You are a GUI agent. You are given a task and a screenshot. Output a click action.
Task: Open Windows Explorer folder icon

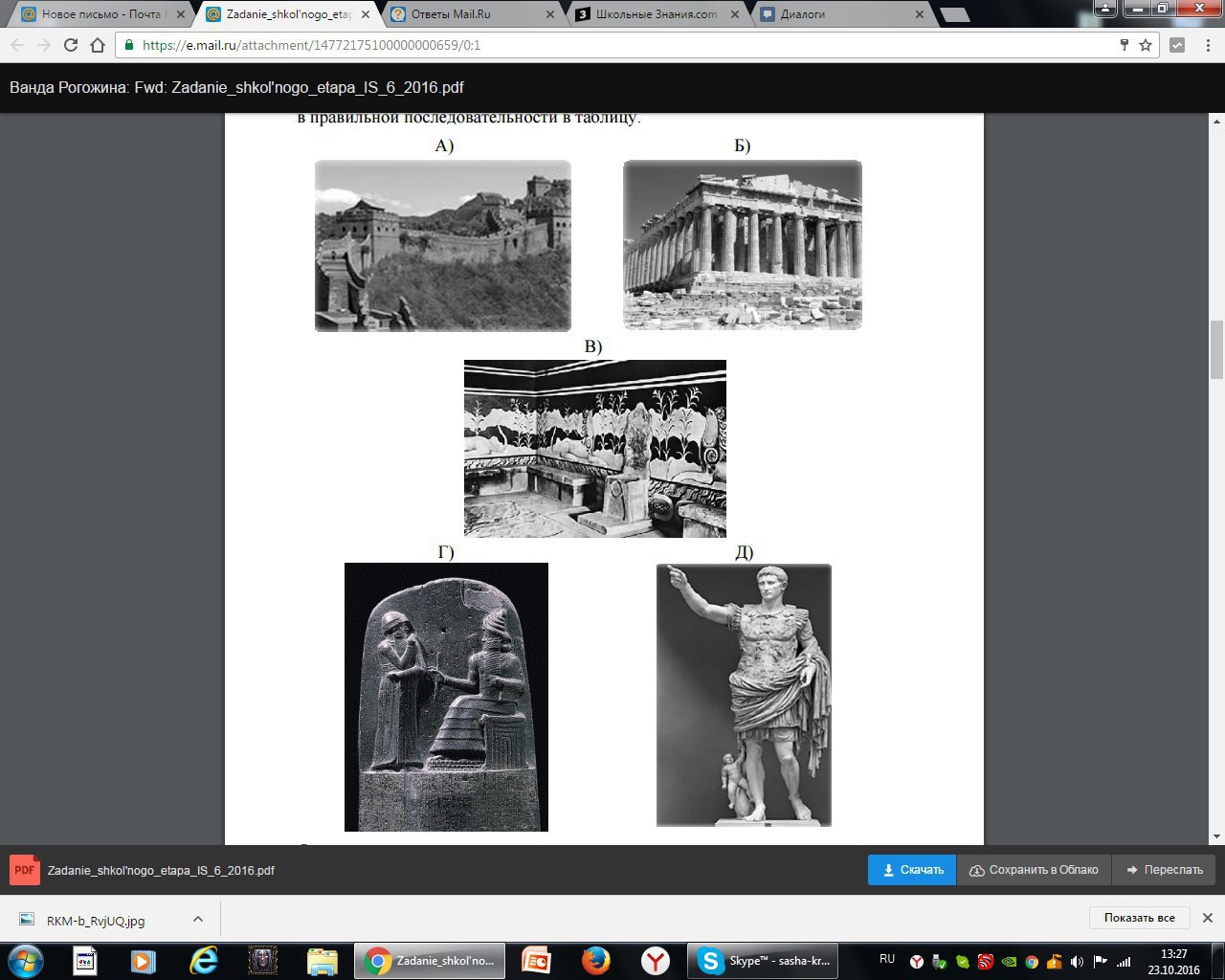click(x=322, y=961)
